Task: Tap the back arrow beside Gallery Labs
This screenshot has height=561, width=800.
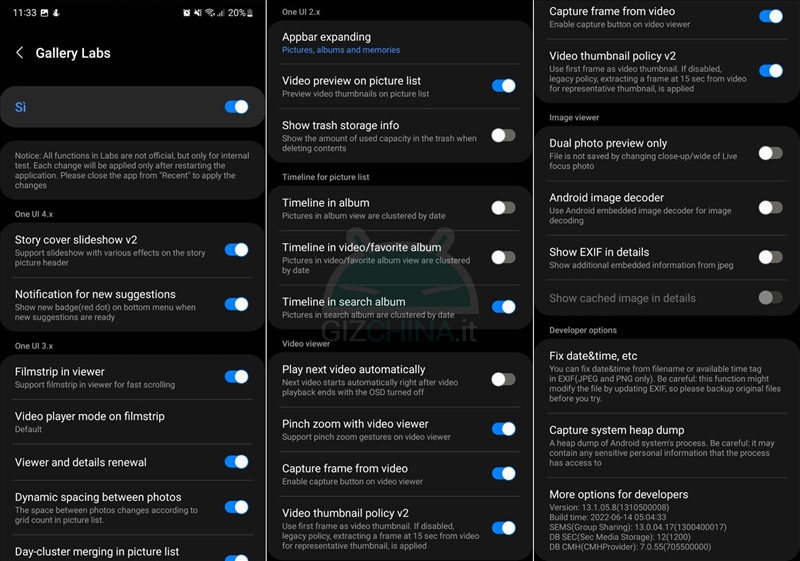Action: [19, 53]
